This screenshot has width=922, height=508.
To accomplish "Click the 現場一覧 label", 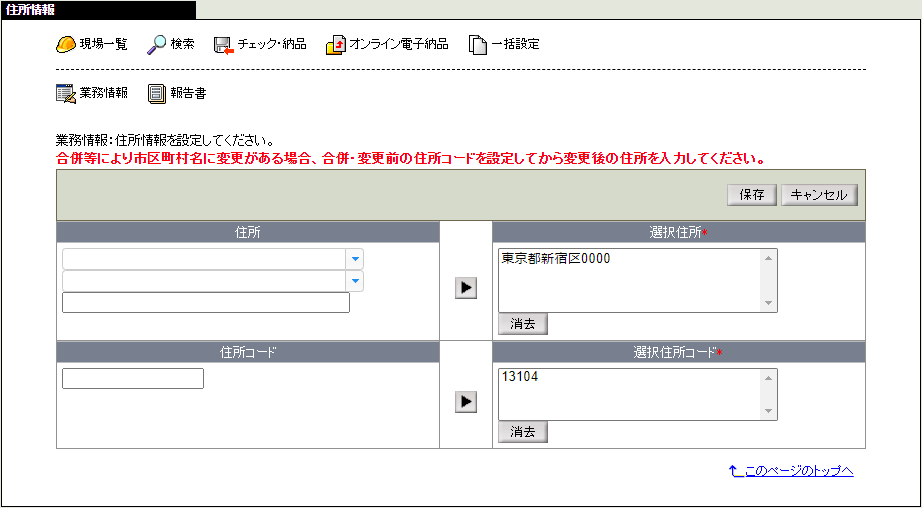I will point(103,44).
